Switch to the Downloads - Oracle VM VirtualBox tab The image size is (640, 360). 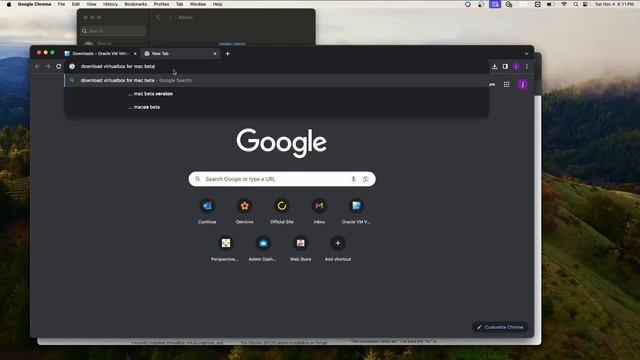click(x=100, y=53)
